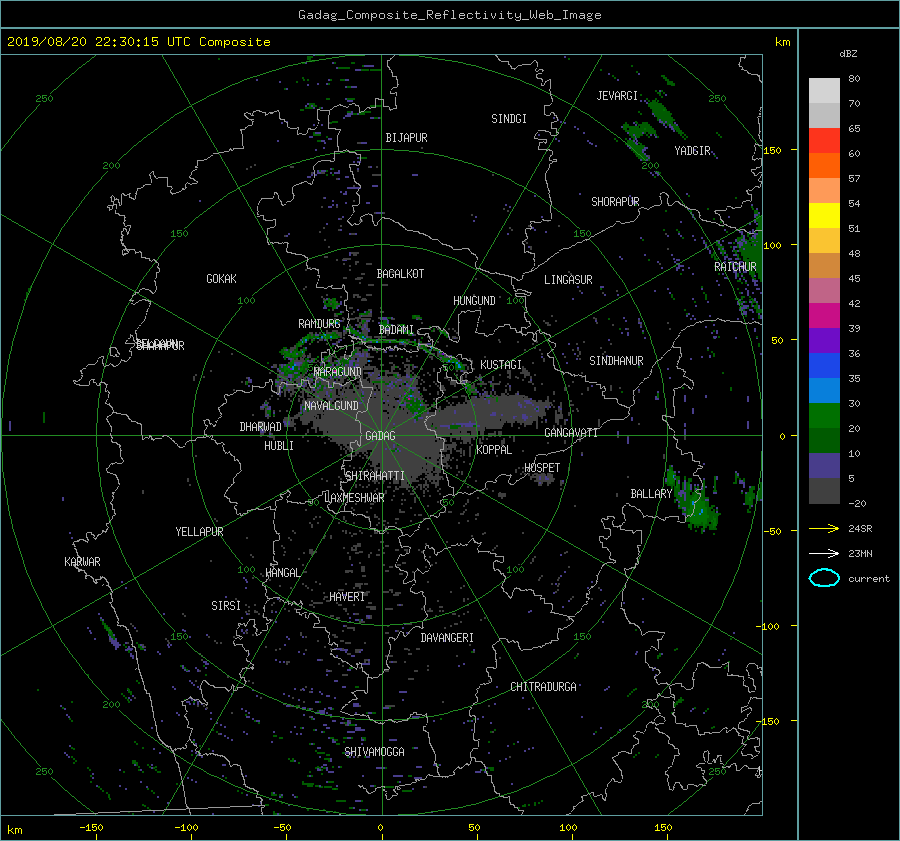
Task: Click the YADGIR city label
Action: point(692,151)
